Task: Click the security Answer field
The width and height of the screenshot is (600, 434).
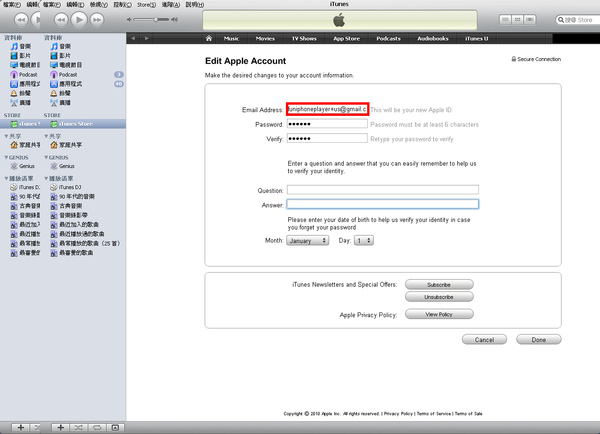Action: coord(383,204)
